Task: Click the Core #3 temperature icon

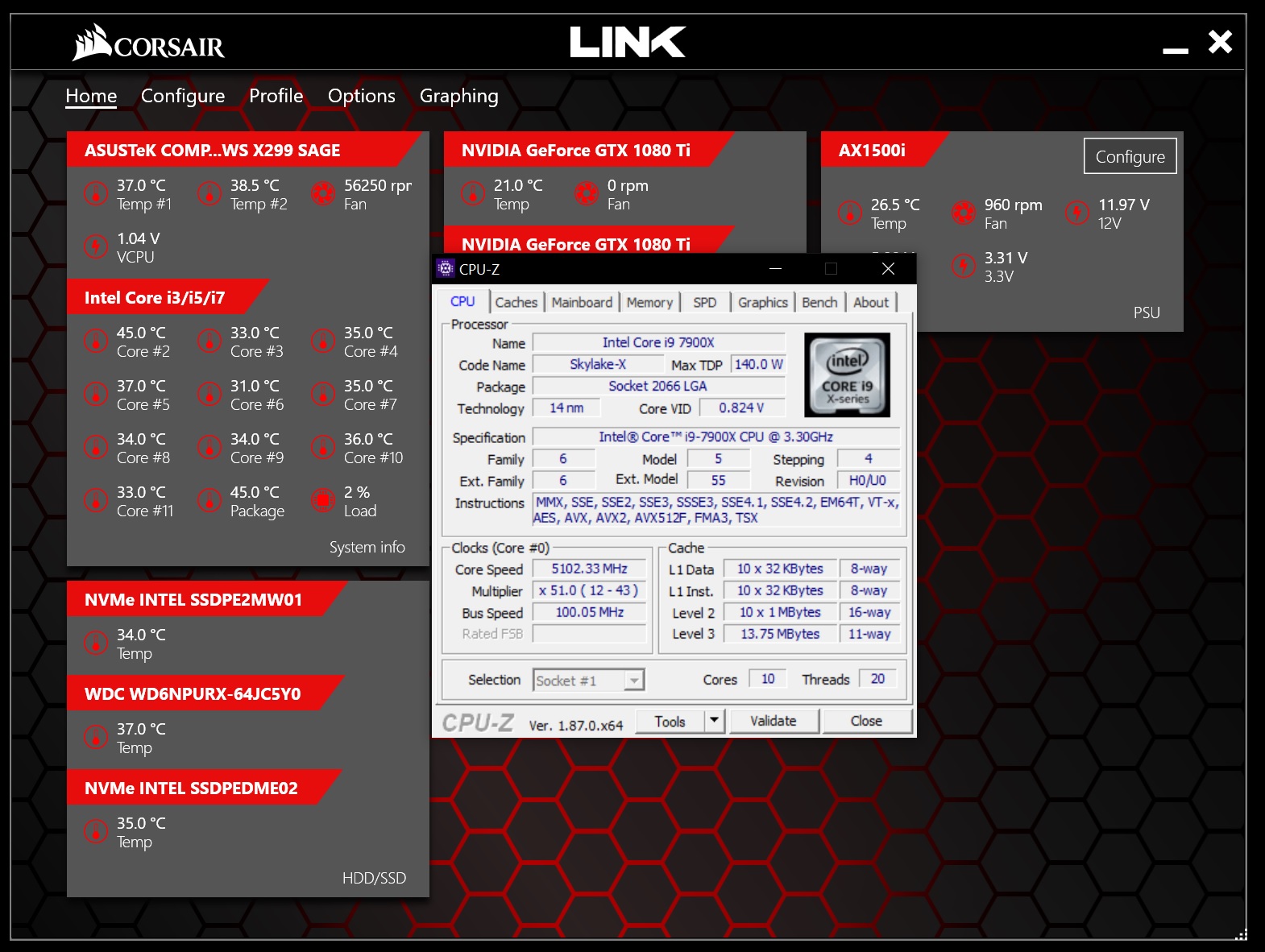Action: [x=209, y=341]
